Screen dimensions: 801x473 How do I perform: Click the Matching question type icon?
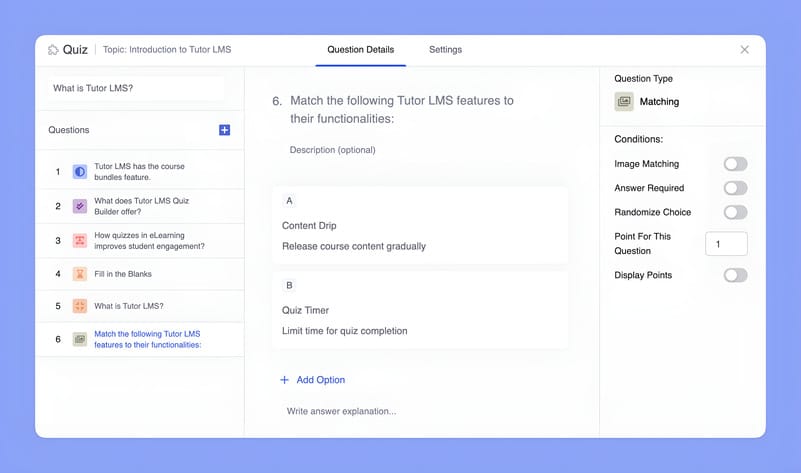624,102
